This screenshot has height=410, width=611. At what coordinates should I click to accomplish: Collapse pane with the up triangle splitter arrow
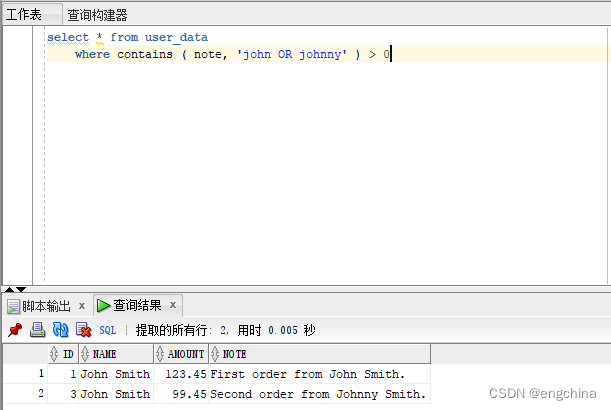[x=9, y=289]
